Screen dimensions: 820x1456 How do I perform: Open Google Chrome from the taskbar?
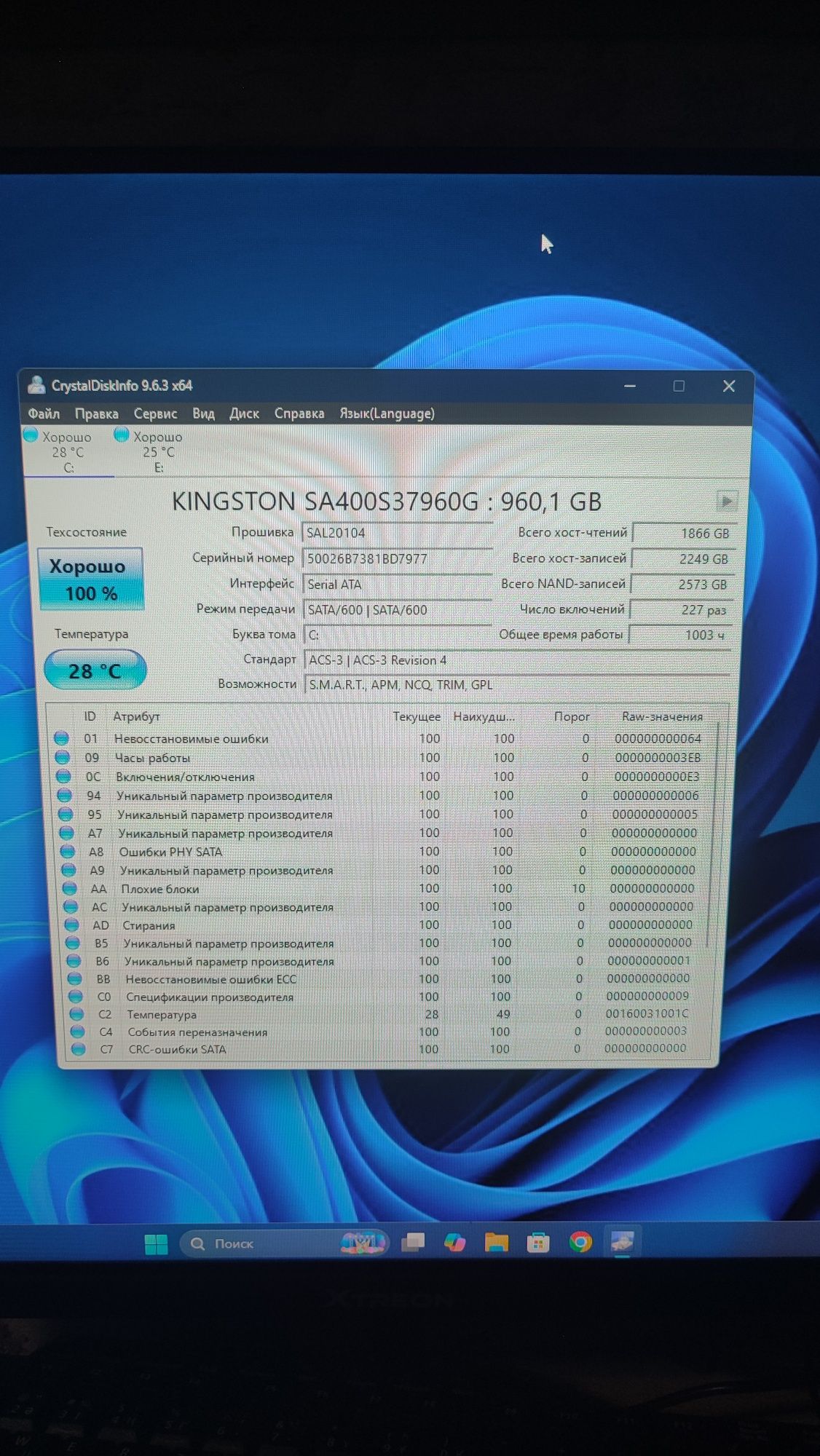[x=580, y=1242]
